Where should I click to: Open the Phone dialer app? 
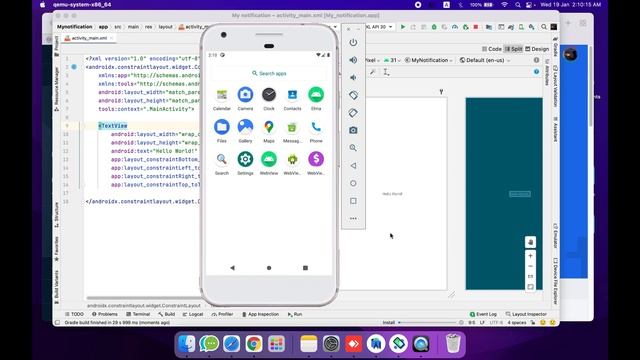click(x=316, y=131)
